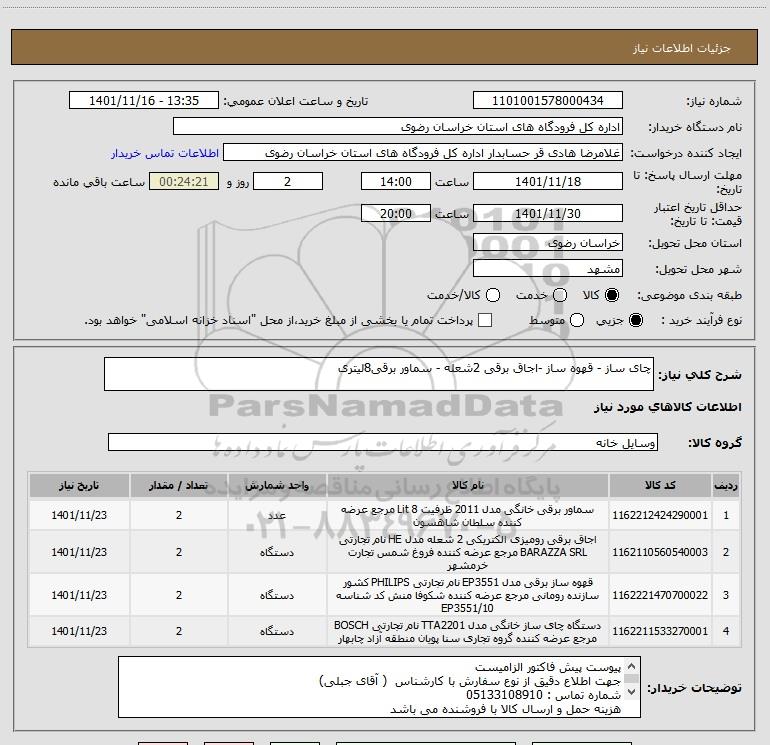Click the deadline hour field 14:00
The image size is (770, 745).
point(396,181)
